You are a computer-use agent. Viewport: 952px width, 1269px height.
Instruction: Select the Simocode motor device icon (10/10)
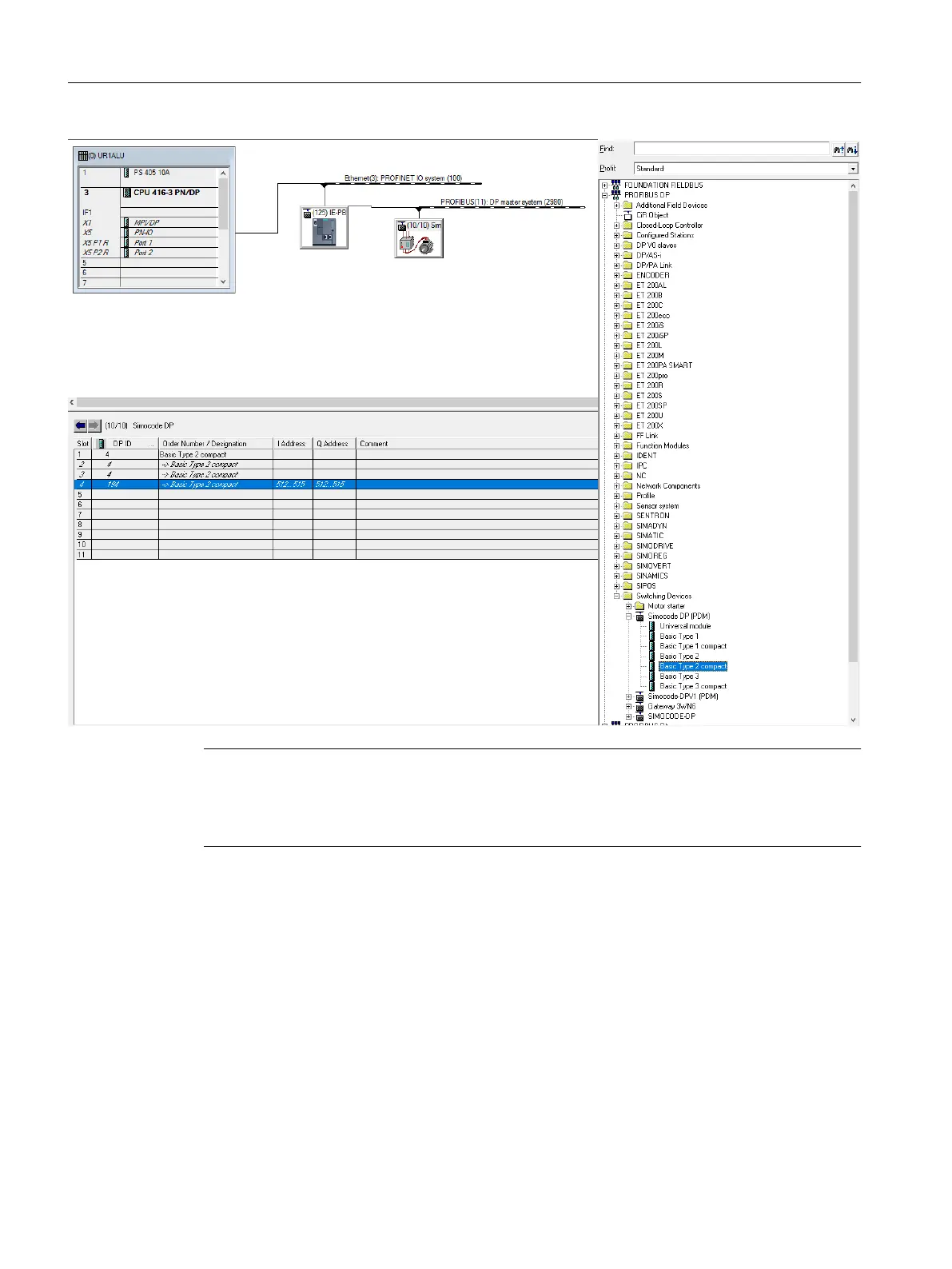tap(419, 237)
